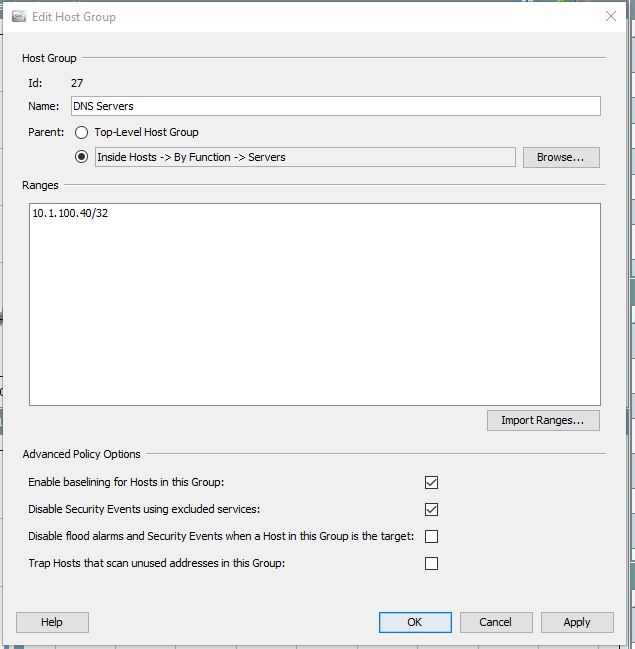Click the Top-Level Host Group label
This screenshot has height=649, width=635.
[x=147, y=132]
